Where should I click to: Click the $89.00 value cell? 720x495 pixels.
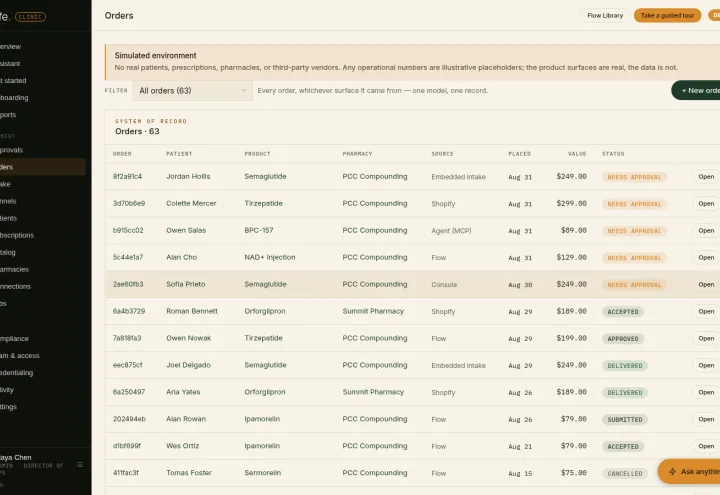click(x=574, y=230)
